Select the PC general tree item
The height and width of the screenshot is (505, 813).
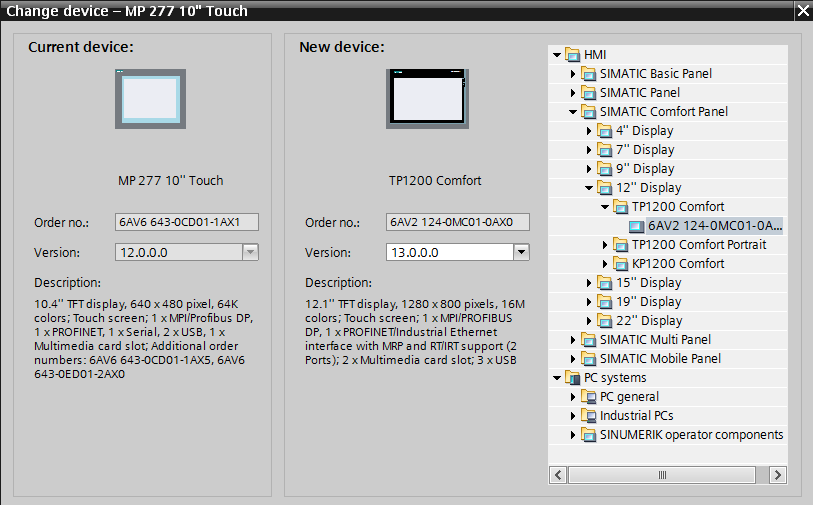pos(629,397)
